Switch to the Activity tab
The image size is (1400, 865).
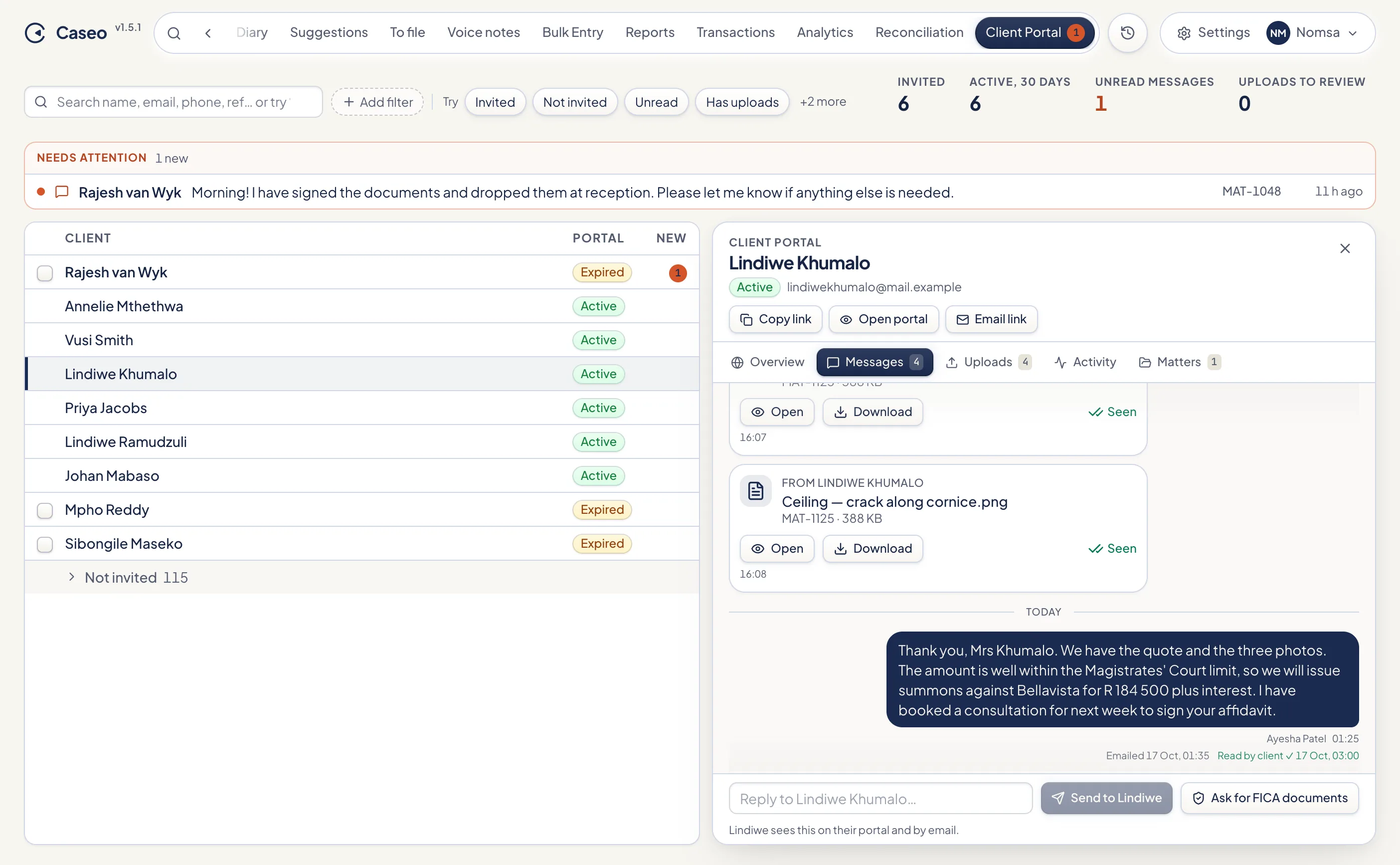click(1085, 362)
